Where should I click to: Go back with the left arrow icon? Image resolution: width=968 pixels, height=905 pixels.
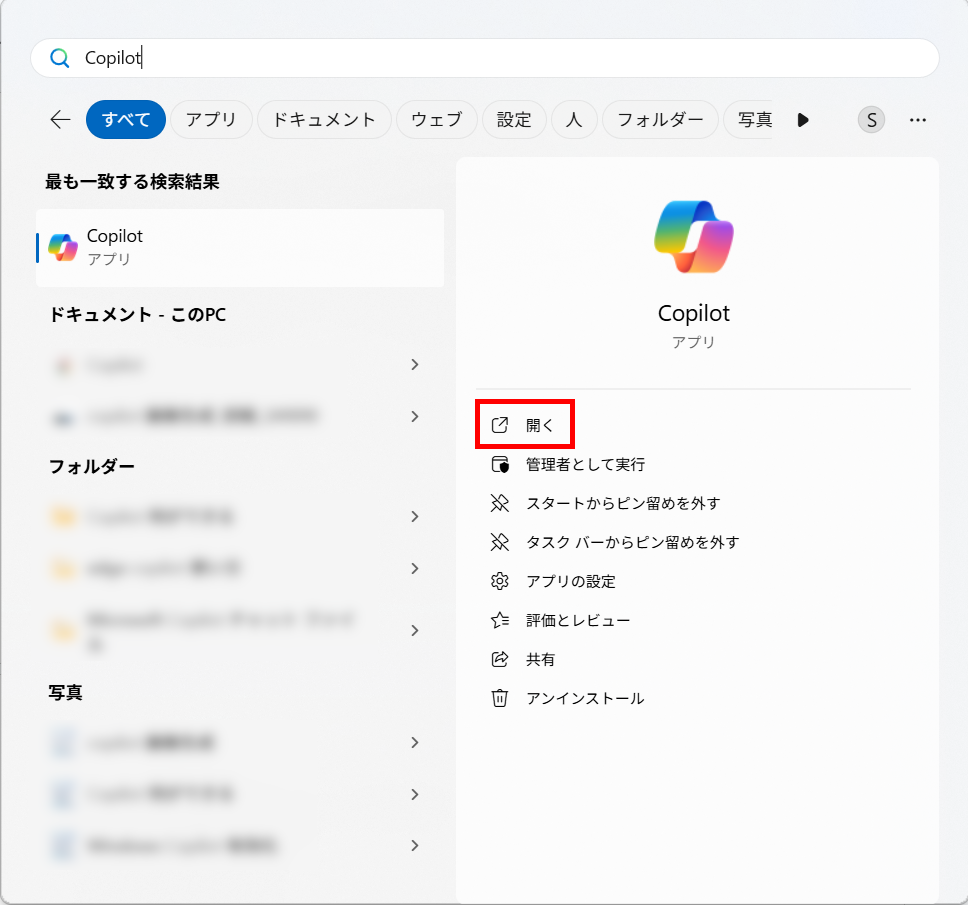(60, 119)
